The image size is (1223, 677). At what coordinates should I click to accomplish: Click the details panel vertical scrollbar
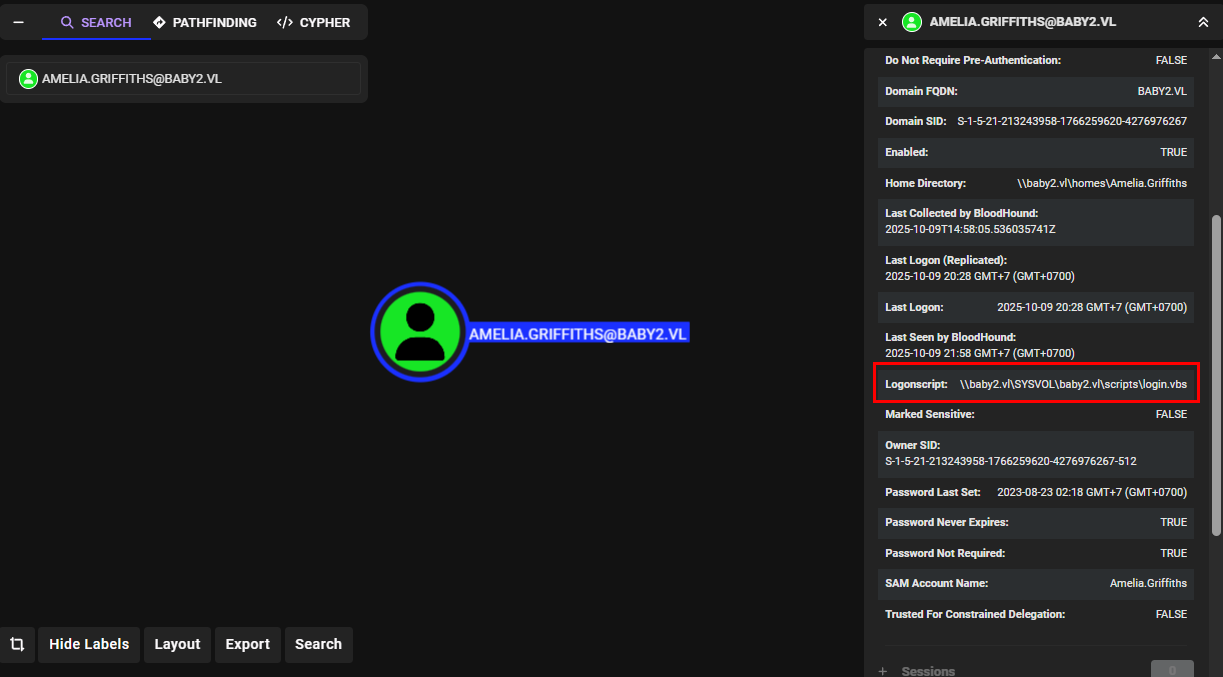1216,375
